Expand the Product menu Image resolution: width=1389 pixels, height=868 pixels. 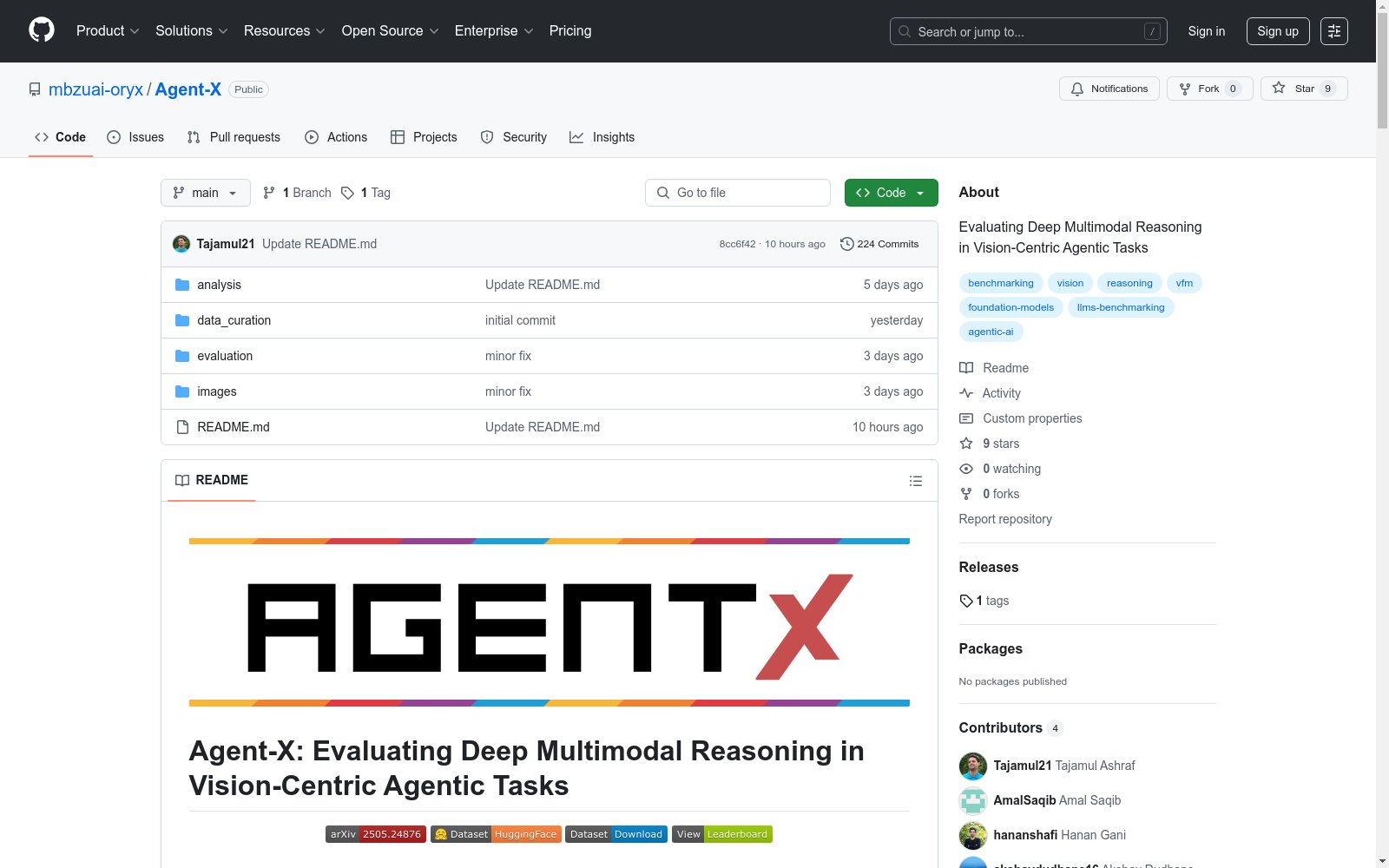108,31
